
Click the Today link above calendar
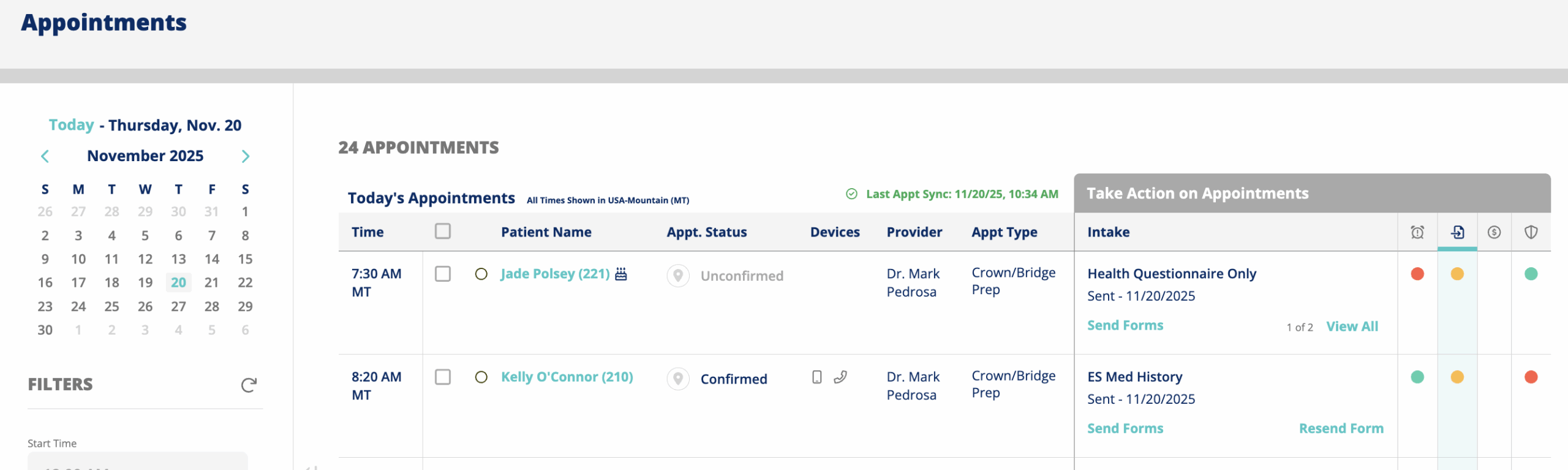coord(72,125)
